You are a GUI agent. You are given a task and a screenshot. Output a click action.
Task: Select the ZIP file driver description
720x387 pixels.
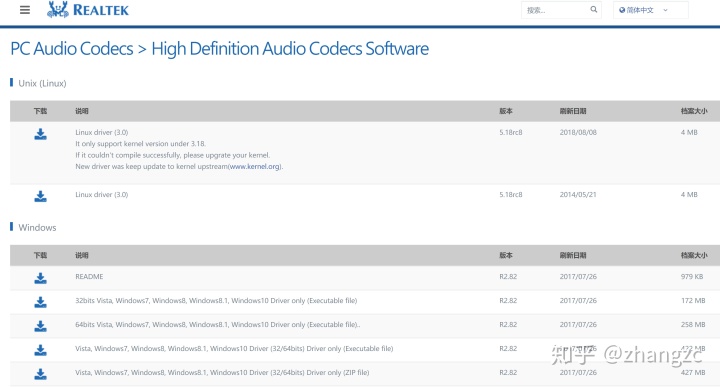[x=222, y=372]
